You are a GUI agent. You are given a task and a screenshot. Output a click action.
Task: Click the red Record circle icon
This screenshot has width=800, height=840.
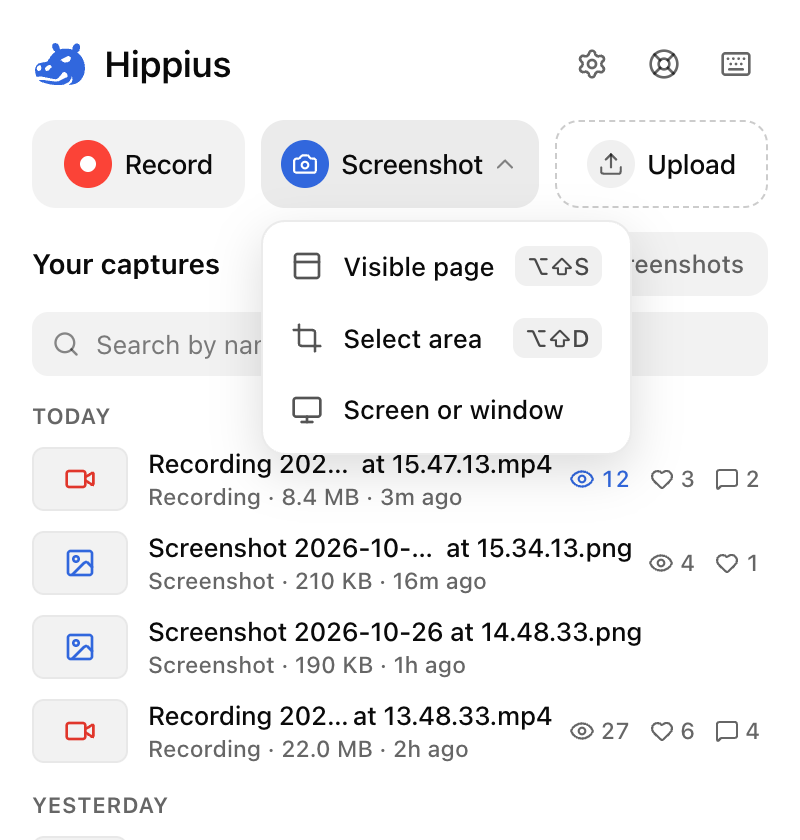coord(88,164)
